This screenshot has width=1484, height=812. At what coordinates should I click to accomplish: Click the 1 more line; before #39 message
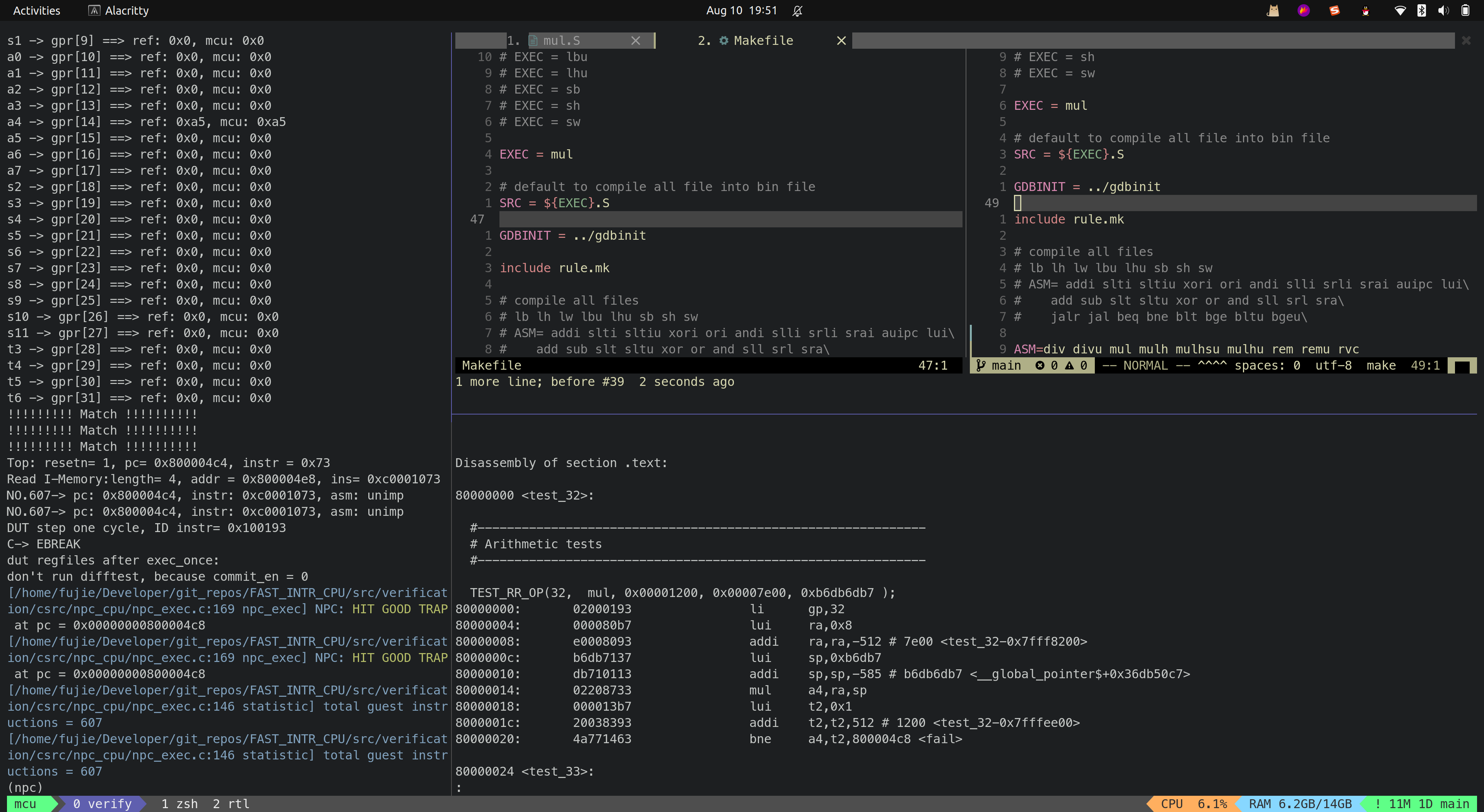(x=595, y=382)
